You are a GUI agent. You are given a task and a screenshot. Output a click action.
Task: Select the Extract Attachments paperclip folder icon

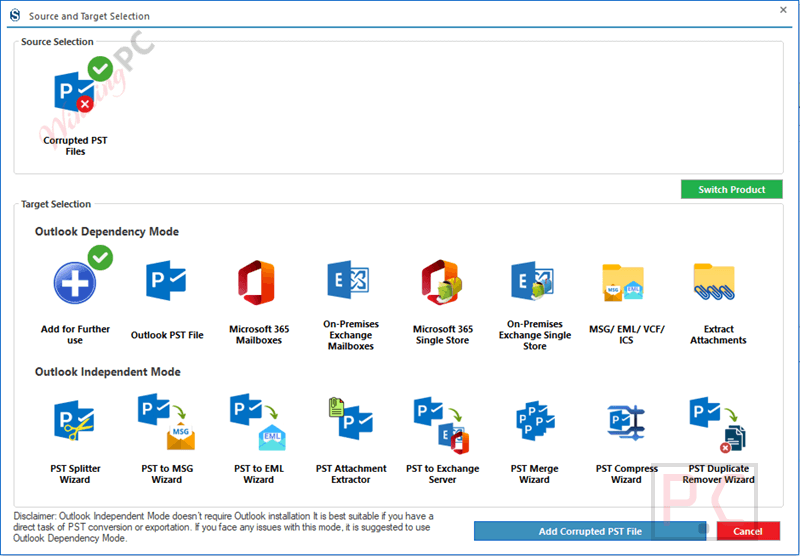[714, 282]
